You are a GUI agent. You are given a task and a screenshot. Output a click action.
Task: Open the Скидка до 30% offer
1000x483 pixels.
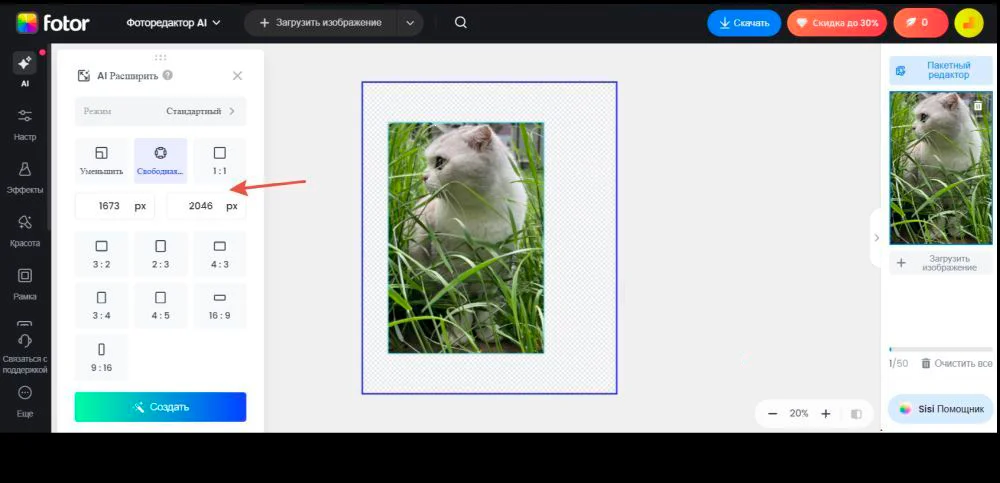pos(837,23)
